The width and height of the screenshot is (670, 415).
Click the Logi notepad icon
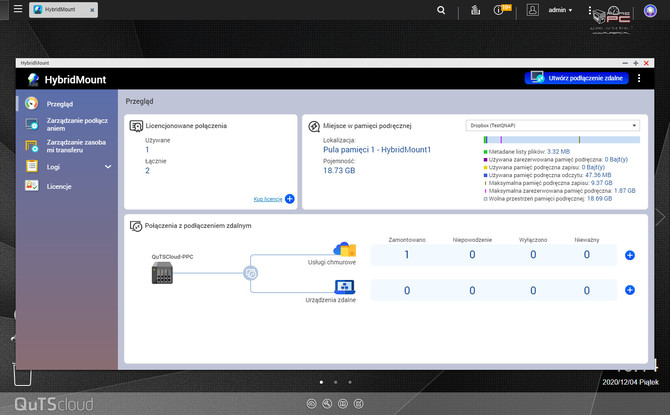(32, 166)
